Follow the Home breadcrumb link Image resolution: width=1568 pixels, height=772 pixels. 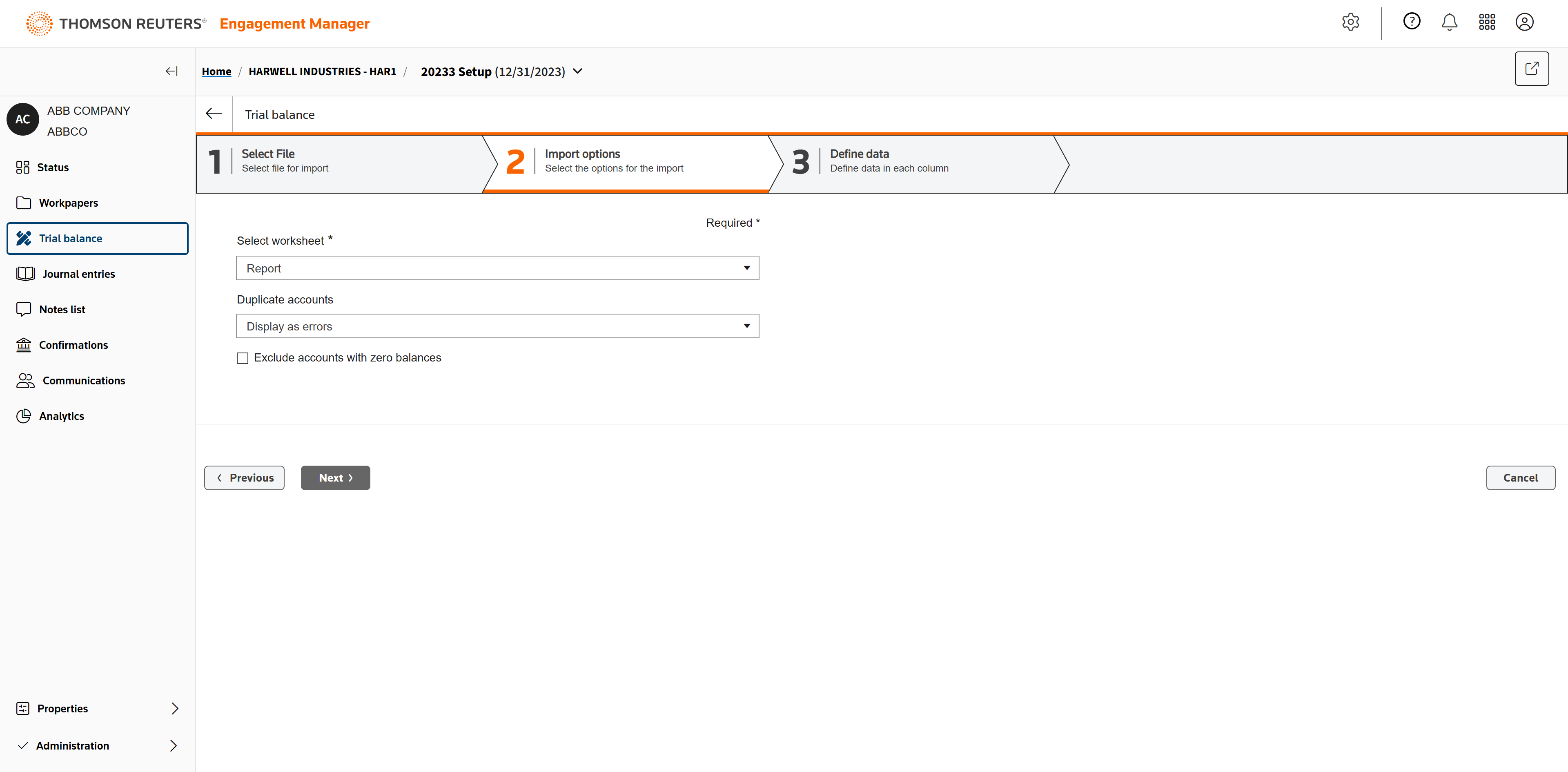[x=216, y=71]
